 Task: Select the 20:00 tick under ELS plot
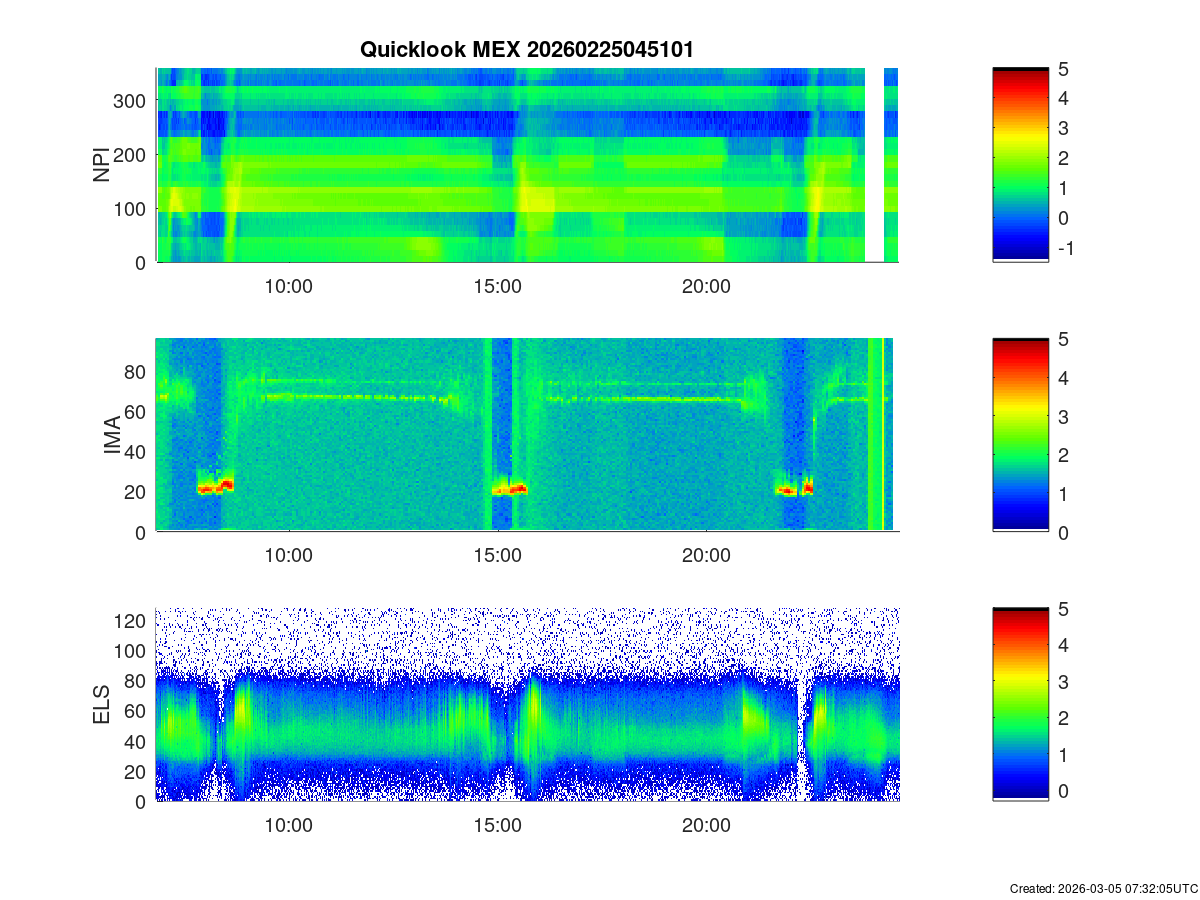click(x=706, y=826)
